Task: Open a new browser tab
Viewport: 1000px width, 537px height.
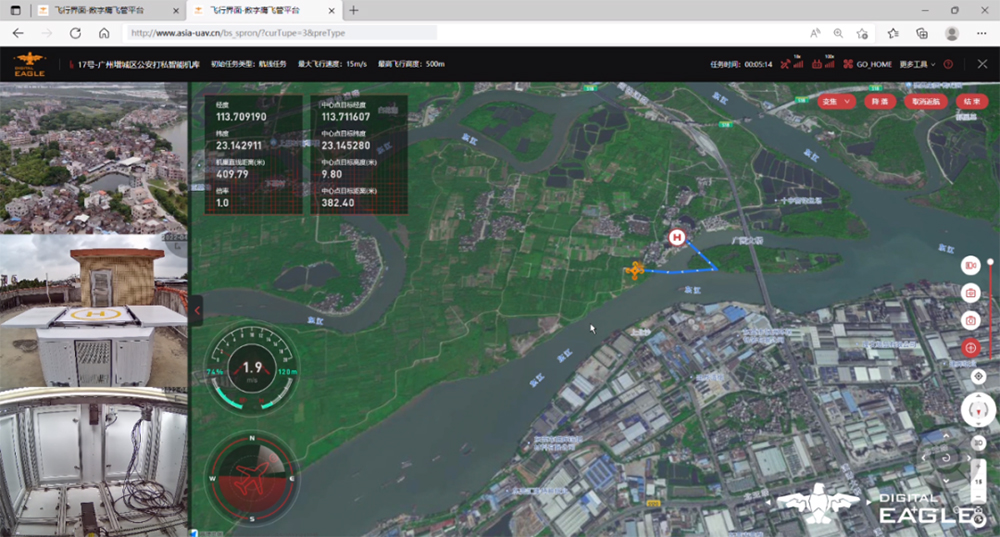Action: pos(353,10)
